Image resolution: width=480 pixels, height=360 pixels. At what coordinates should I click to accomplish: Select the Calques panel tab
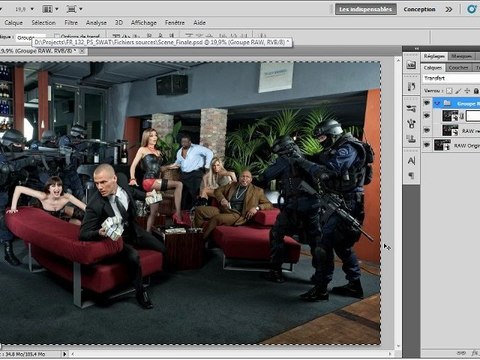(x=433, y=68)
